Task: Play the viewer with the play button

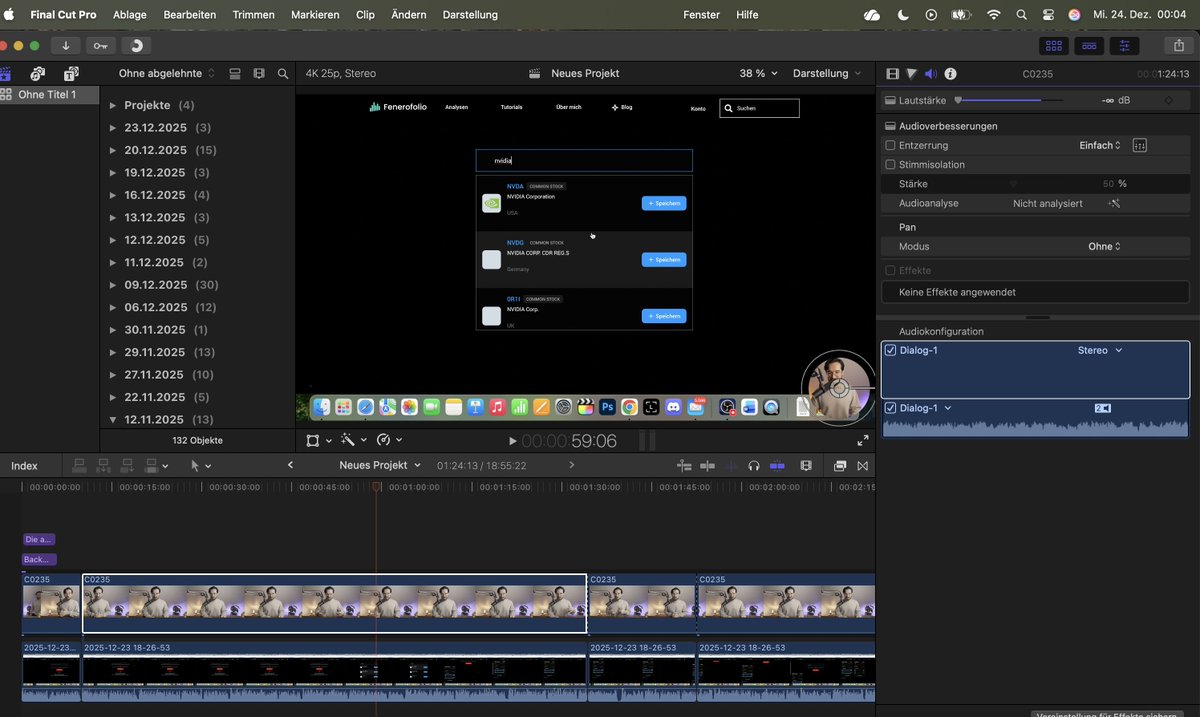Action: 513,441
